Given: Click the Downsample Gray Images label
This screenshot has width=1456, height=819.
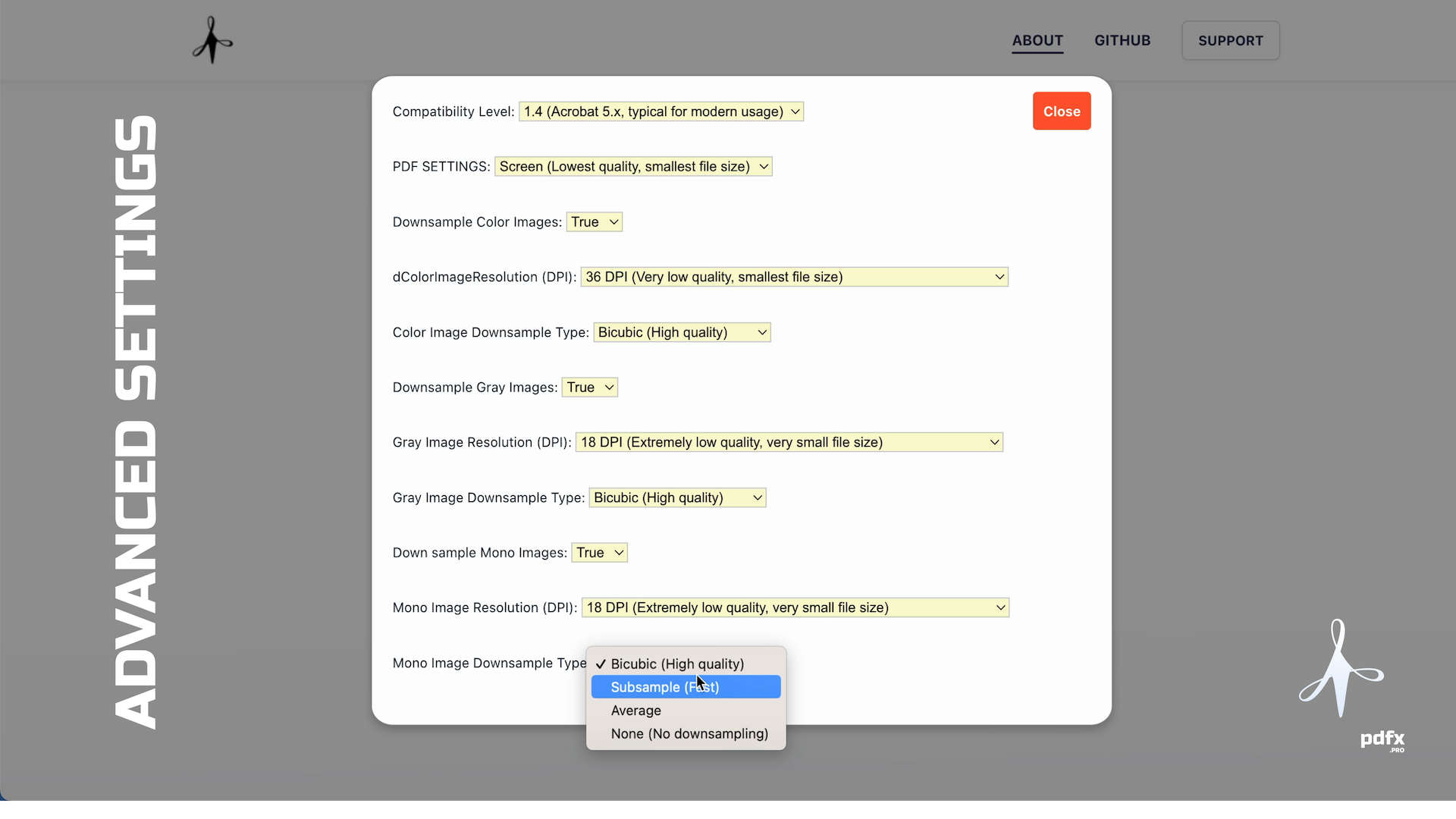Looking at the screenshot, I should 475,388.
